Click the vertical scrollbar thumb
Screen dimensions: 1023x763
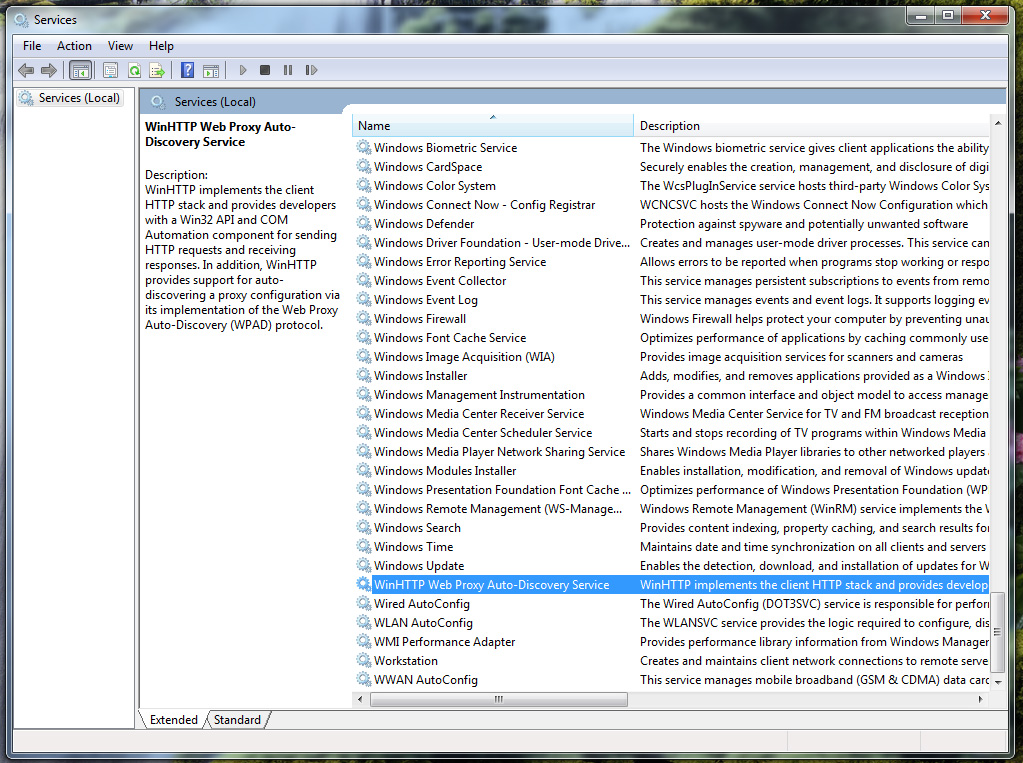[x=998, y=632]
